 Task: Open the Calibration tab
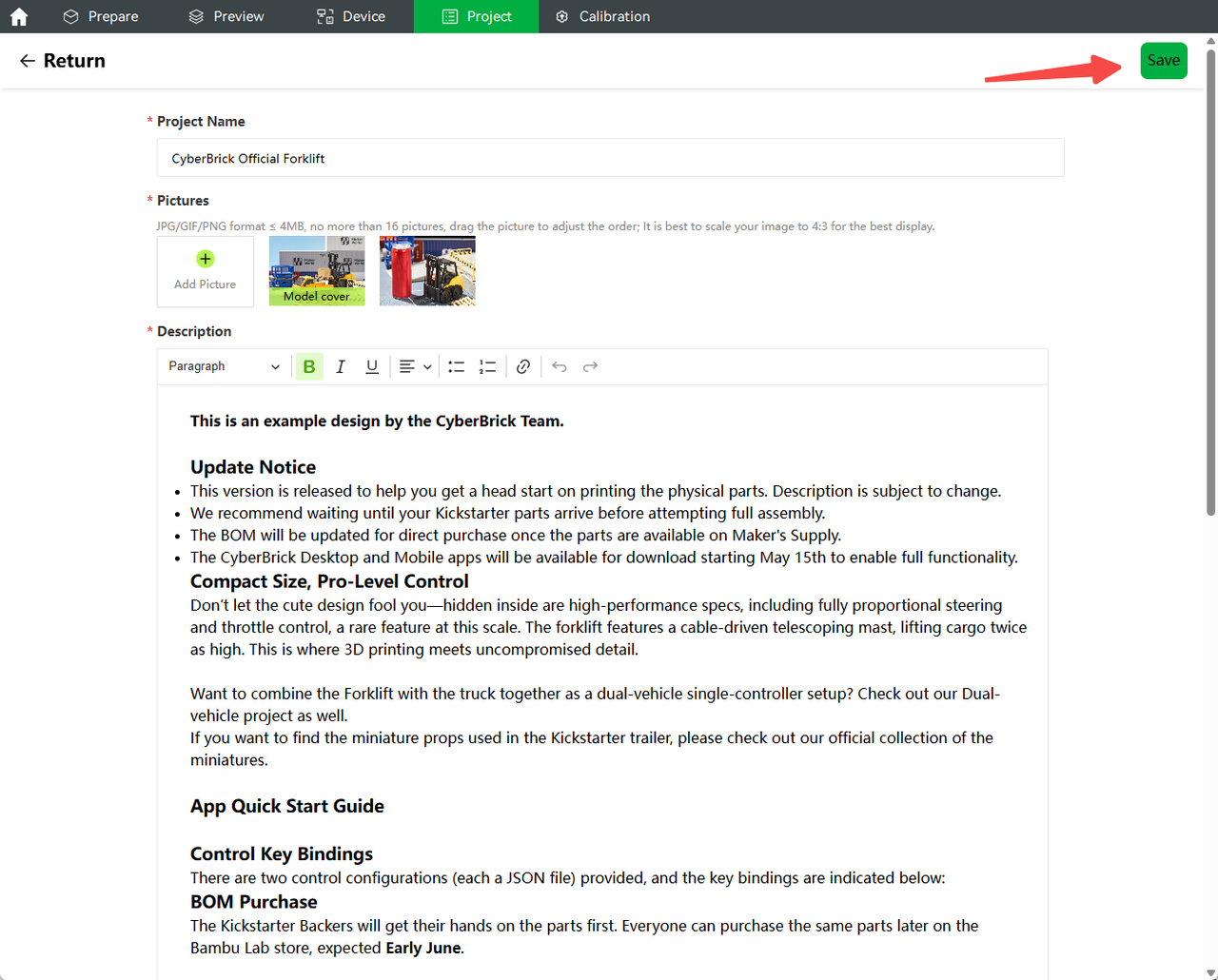(602, 16)
